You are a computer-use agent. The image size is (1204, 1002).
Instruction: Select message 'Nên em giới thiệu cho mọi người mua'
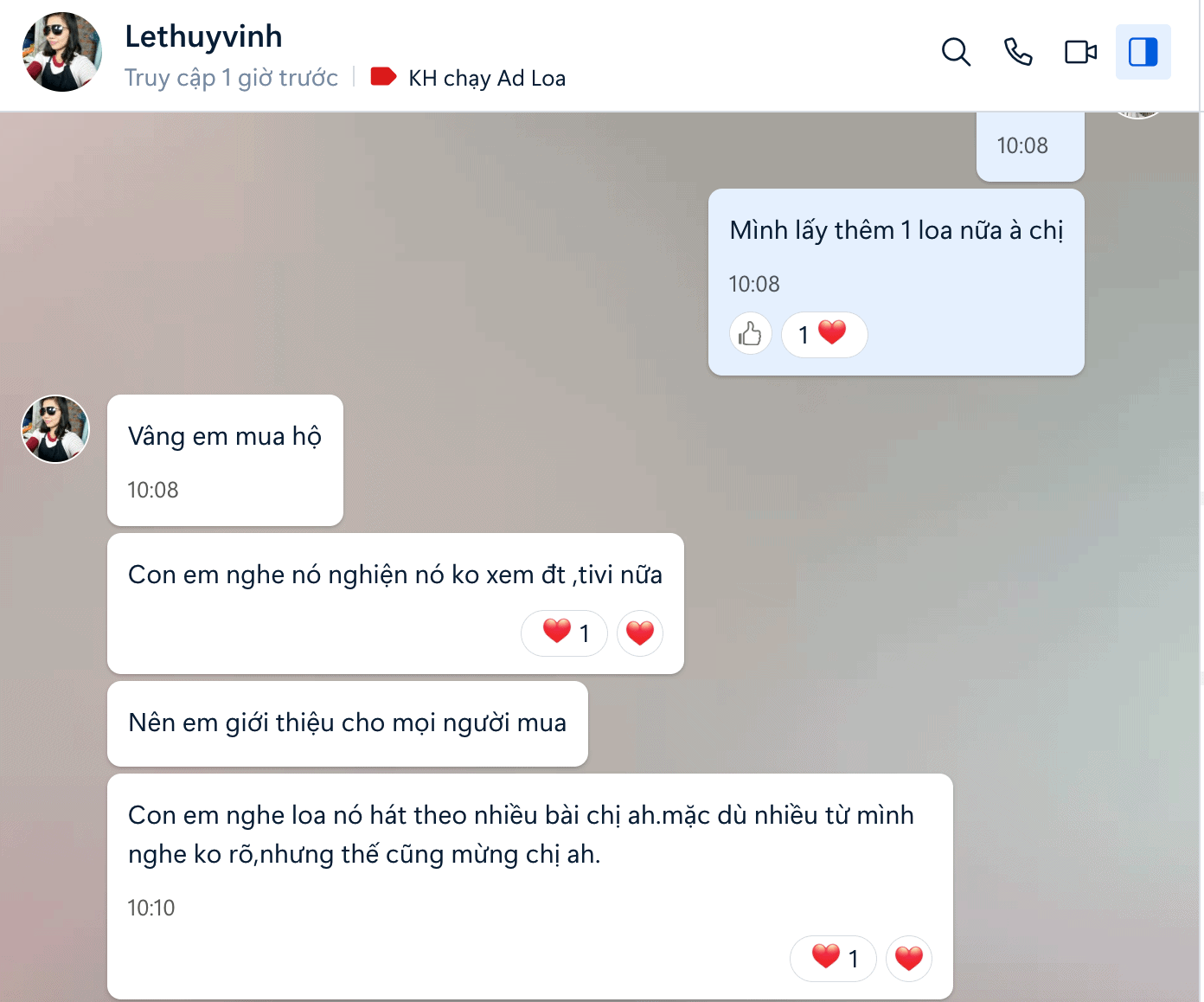click(348, 723)
